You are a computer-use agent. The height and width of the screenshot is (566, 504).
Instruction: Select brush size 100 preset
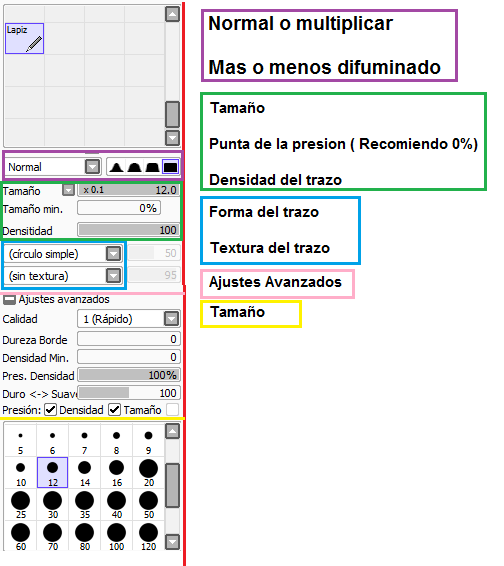tap(116, 536)
